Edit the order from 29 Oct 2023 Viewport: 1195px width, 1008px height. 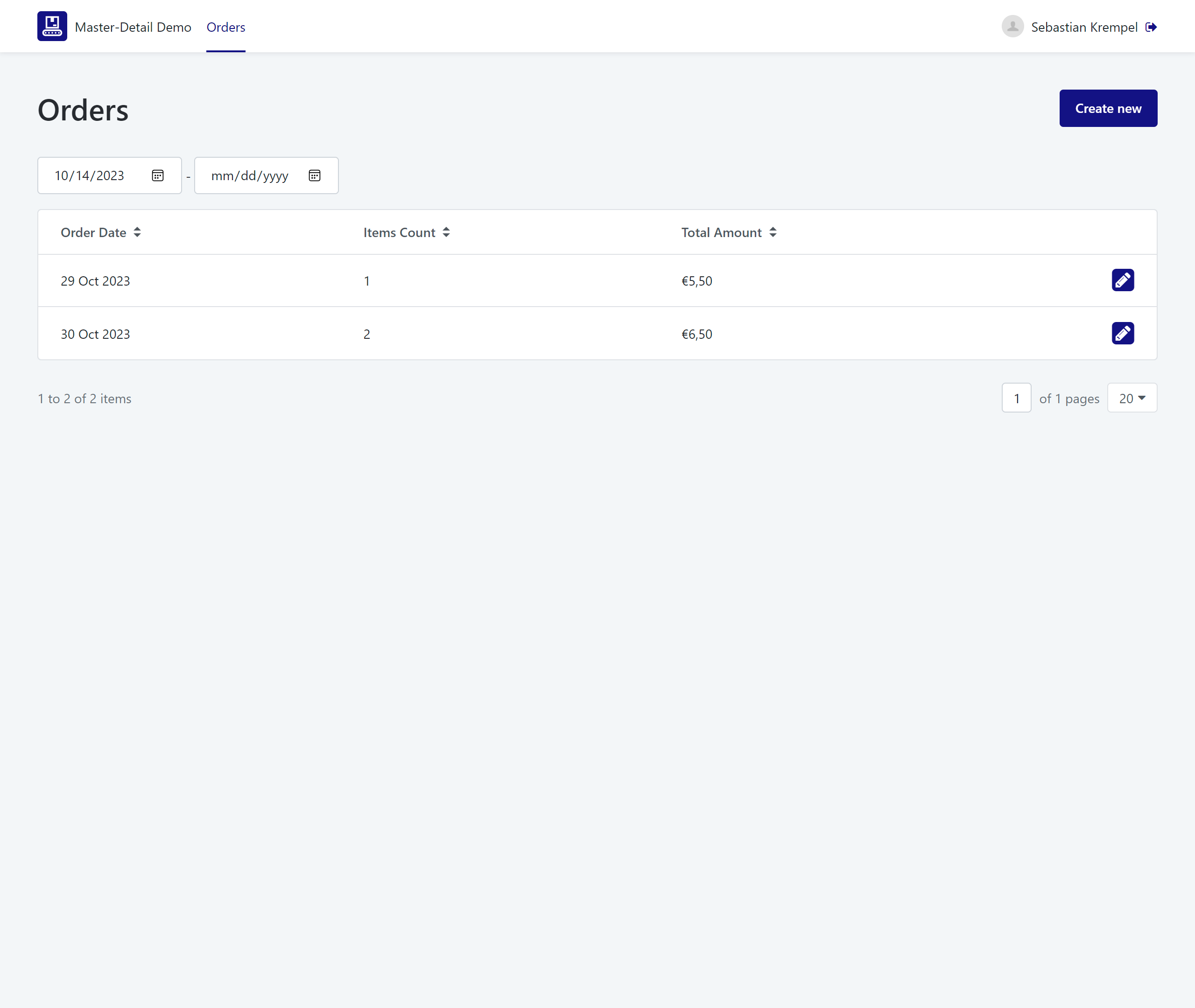[1123, 280]
